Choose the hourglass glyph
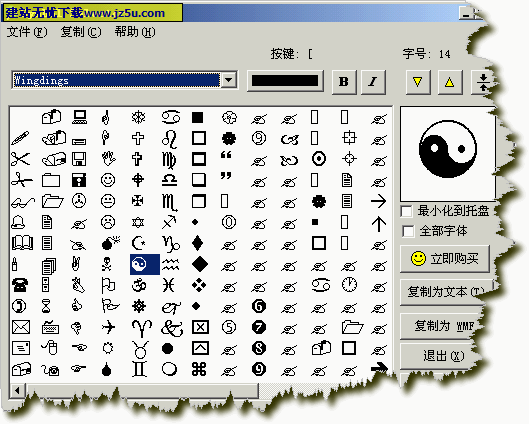The height and width of the screenshot is (424, 529). click(46, 306)
